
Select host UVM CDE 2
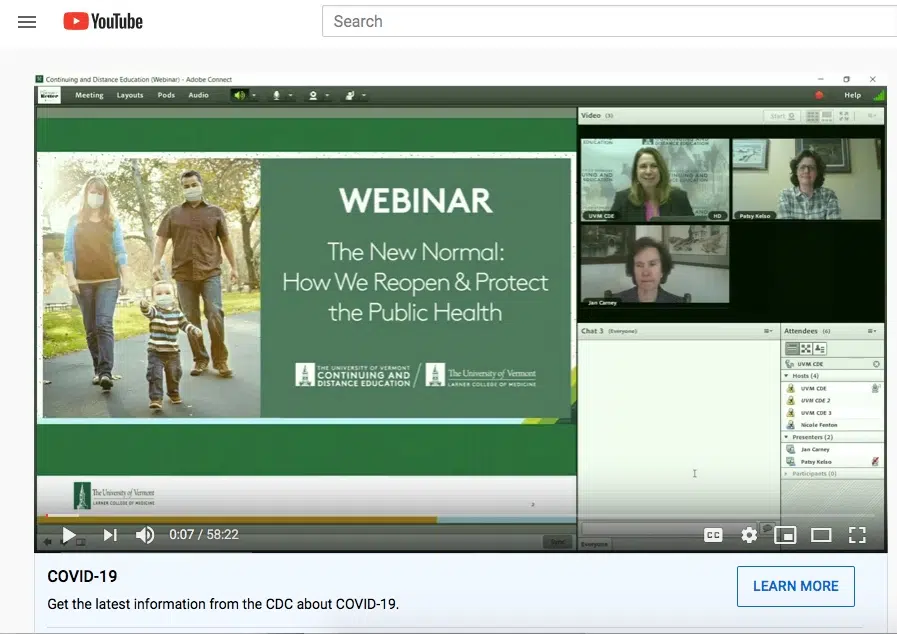click(x=832, y=401)
